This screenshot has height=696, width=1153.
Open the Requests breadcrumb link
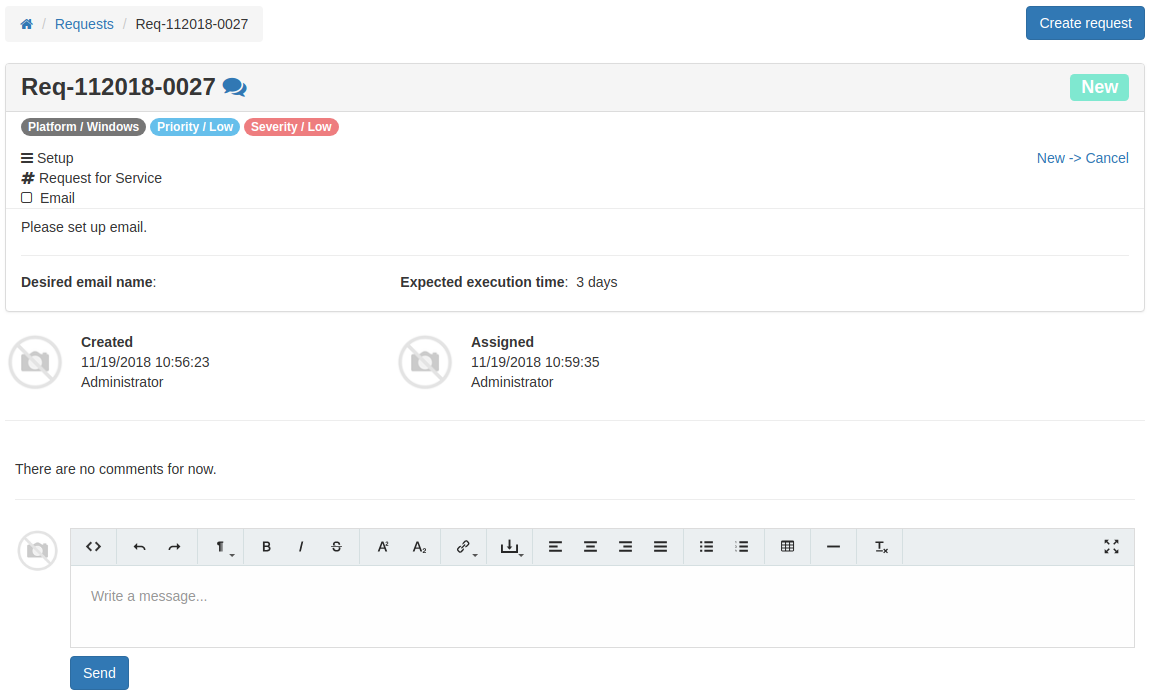85,24
